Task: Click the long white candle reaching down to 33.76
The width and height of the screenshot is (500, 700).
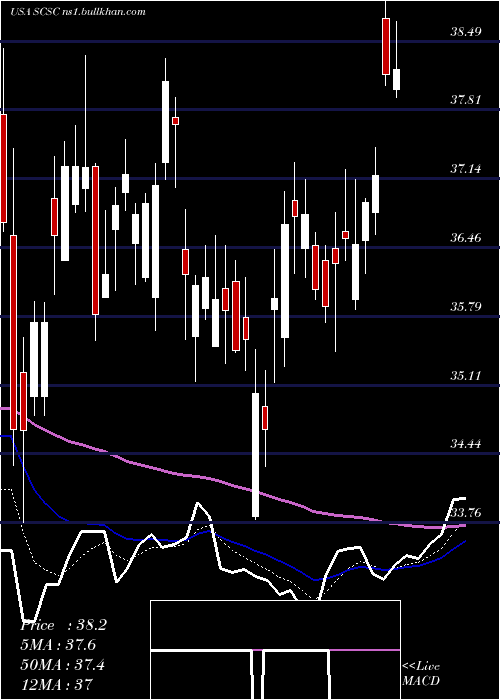Action: point(255,455)
